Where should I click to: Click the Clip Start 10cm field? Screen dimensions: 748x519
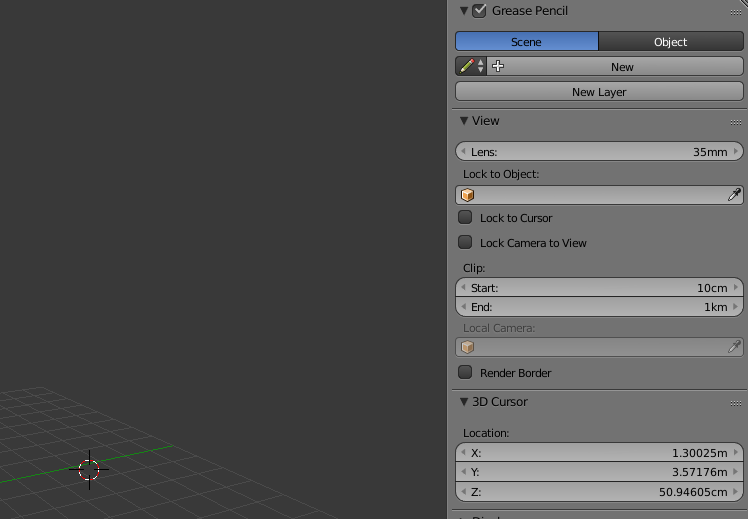point(599,287)
